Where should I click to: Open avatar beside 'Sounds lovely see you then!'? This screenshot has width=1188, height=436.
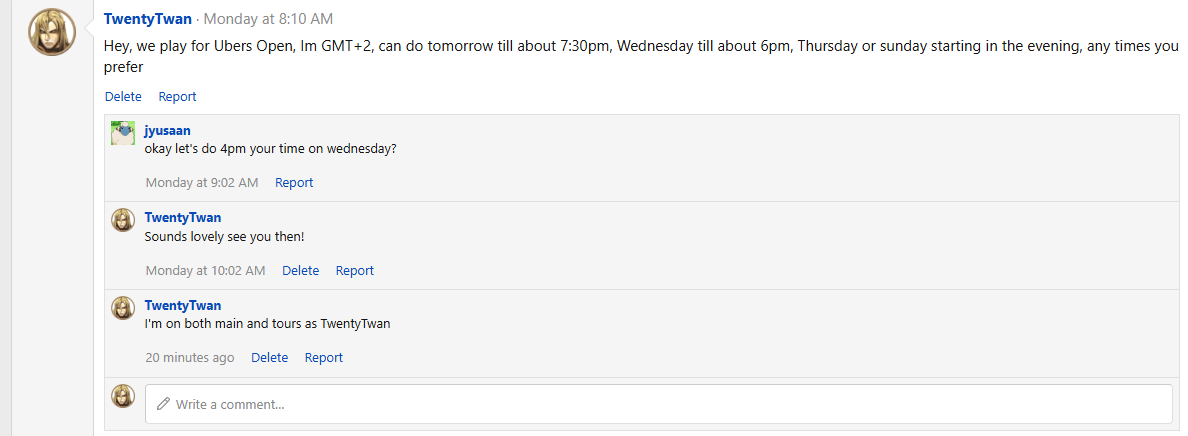123,220
